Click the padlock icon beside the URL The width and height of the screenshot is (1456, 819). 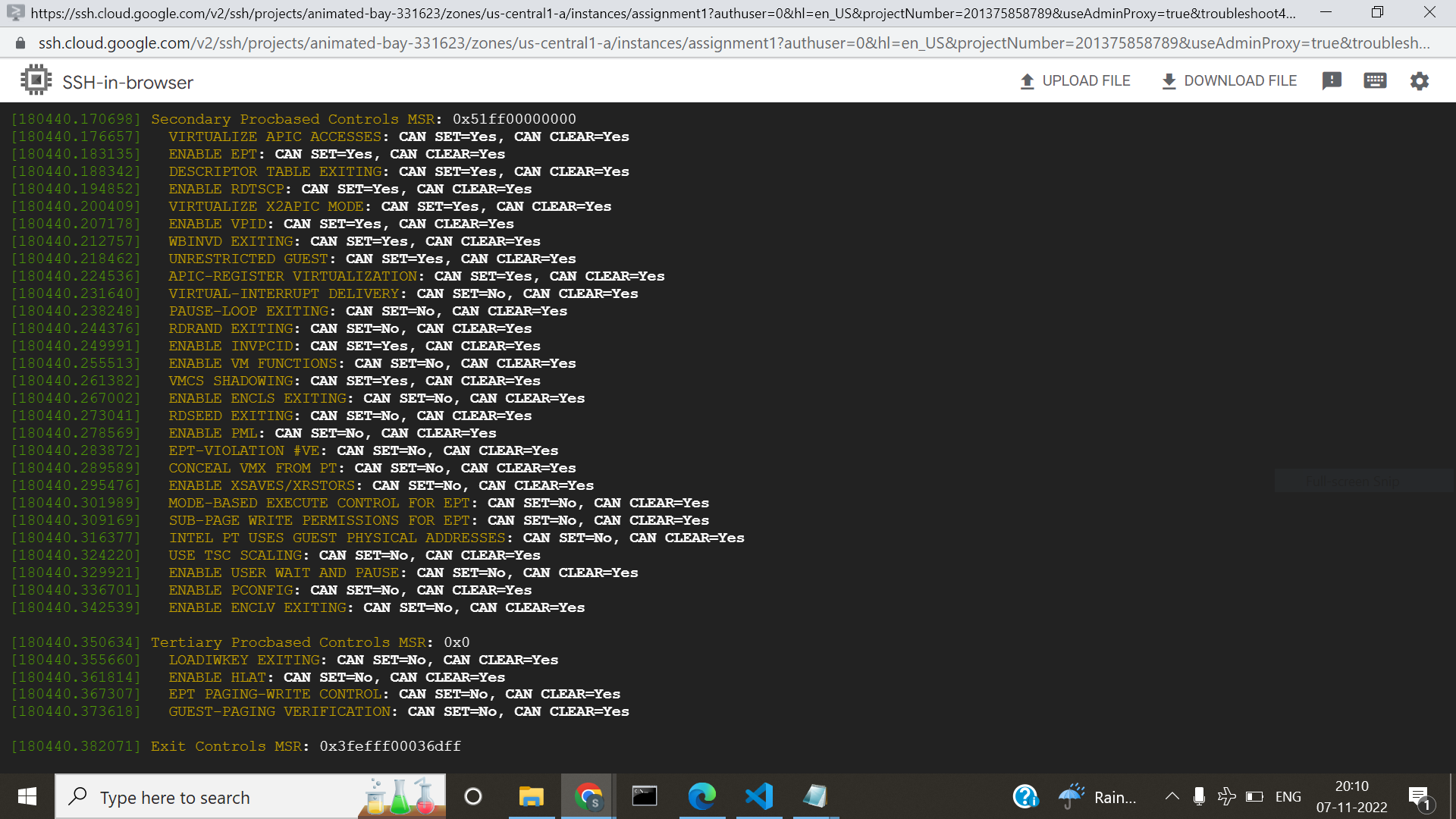(x=20, y=43)
